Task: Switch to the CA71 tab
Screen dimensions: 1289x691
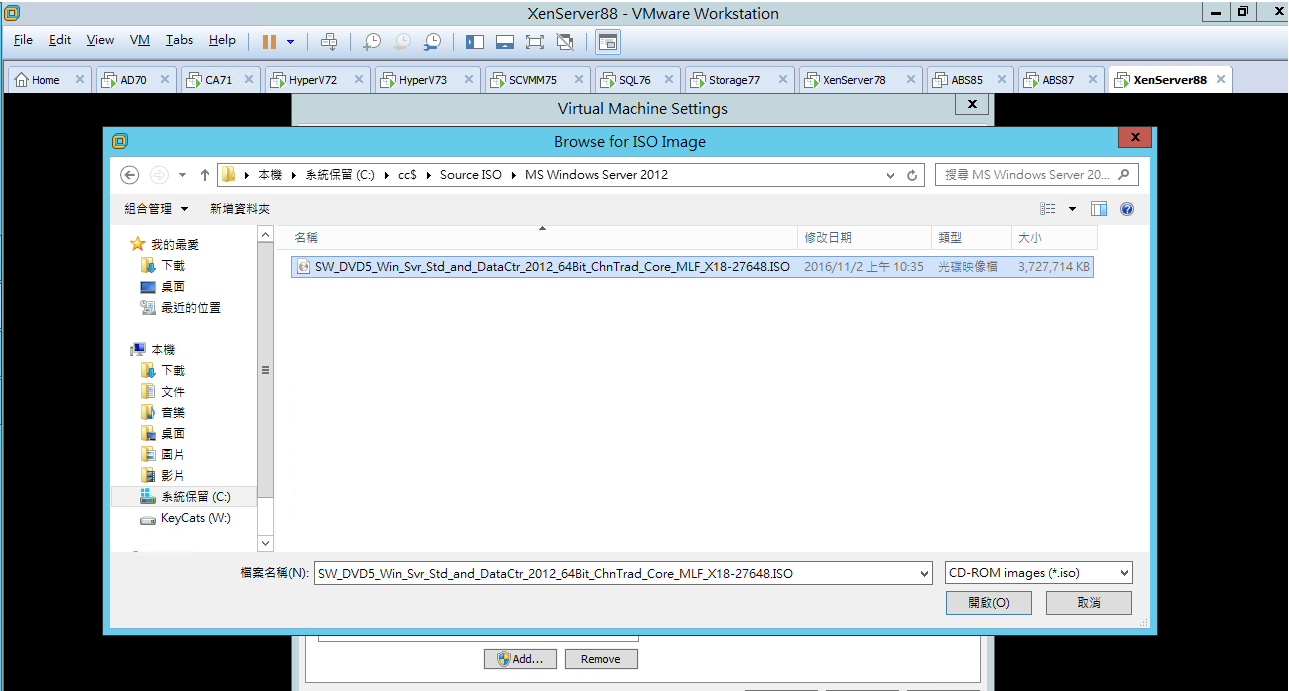Action: click(218, 80)
